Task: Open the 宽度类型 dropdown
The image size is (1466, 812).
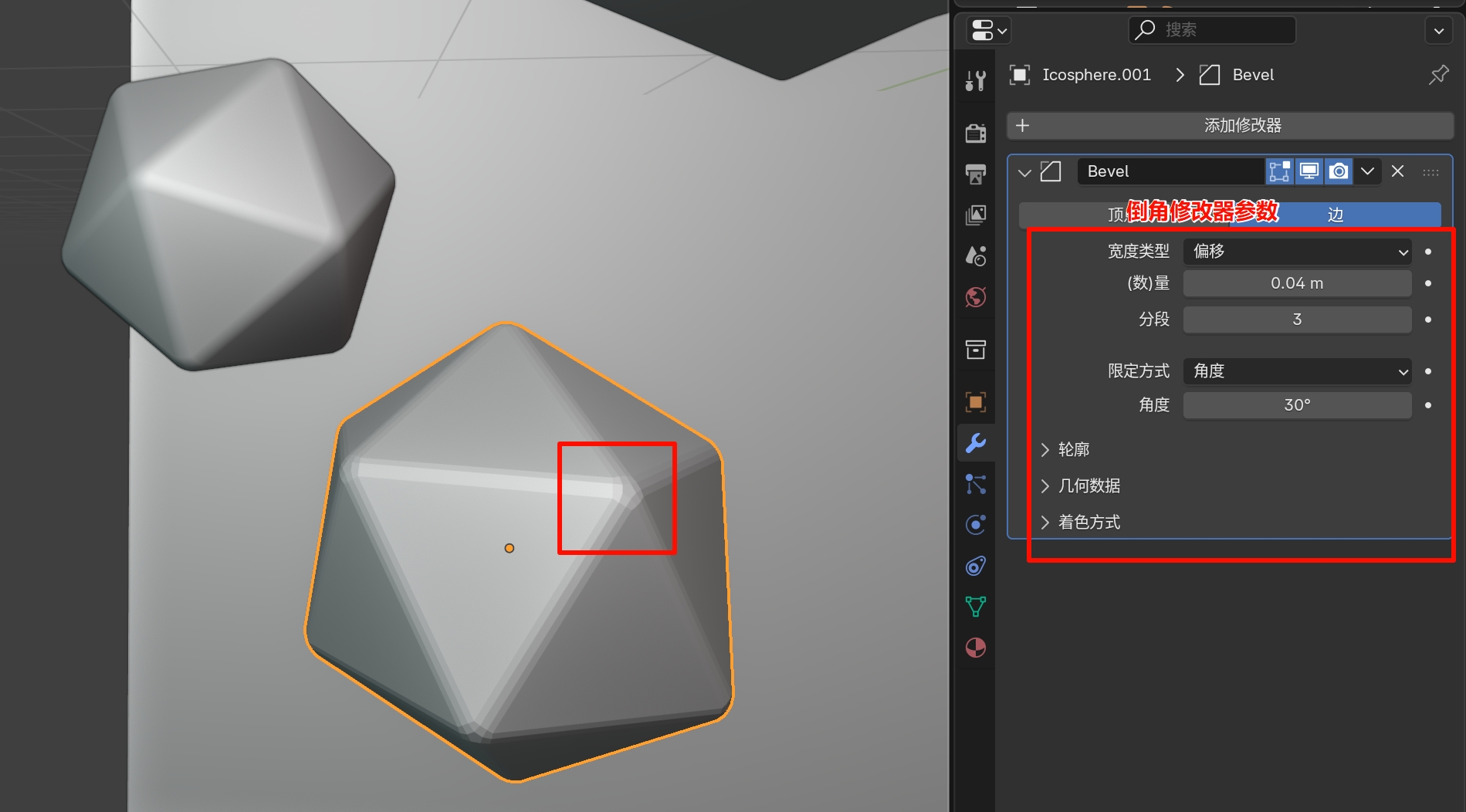Action: pyautogui.click(x=1297, y=252)
